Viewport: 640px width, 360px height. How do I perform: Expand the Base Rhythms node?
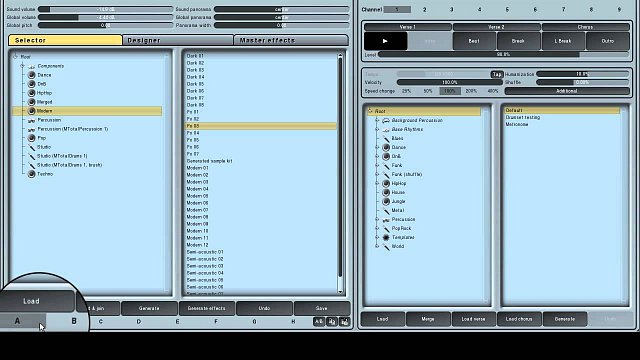click(x=377, y=129)
